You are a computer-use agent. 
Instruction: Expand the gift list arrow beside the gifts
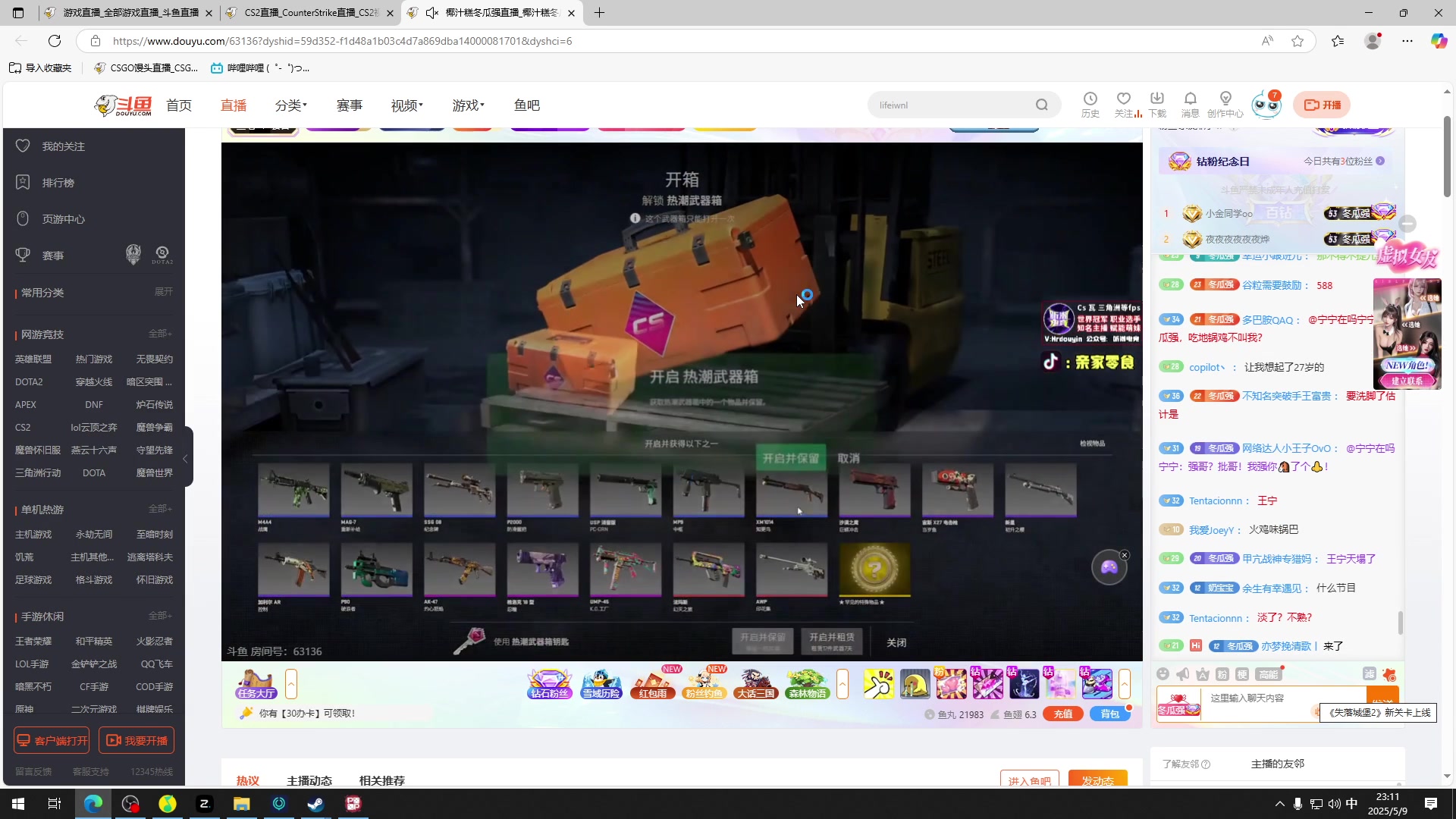[1124, 684]
